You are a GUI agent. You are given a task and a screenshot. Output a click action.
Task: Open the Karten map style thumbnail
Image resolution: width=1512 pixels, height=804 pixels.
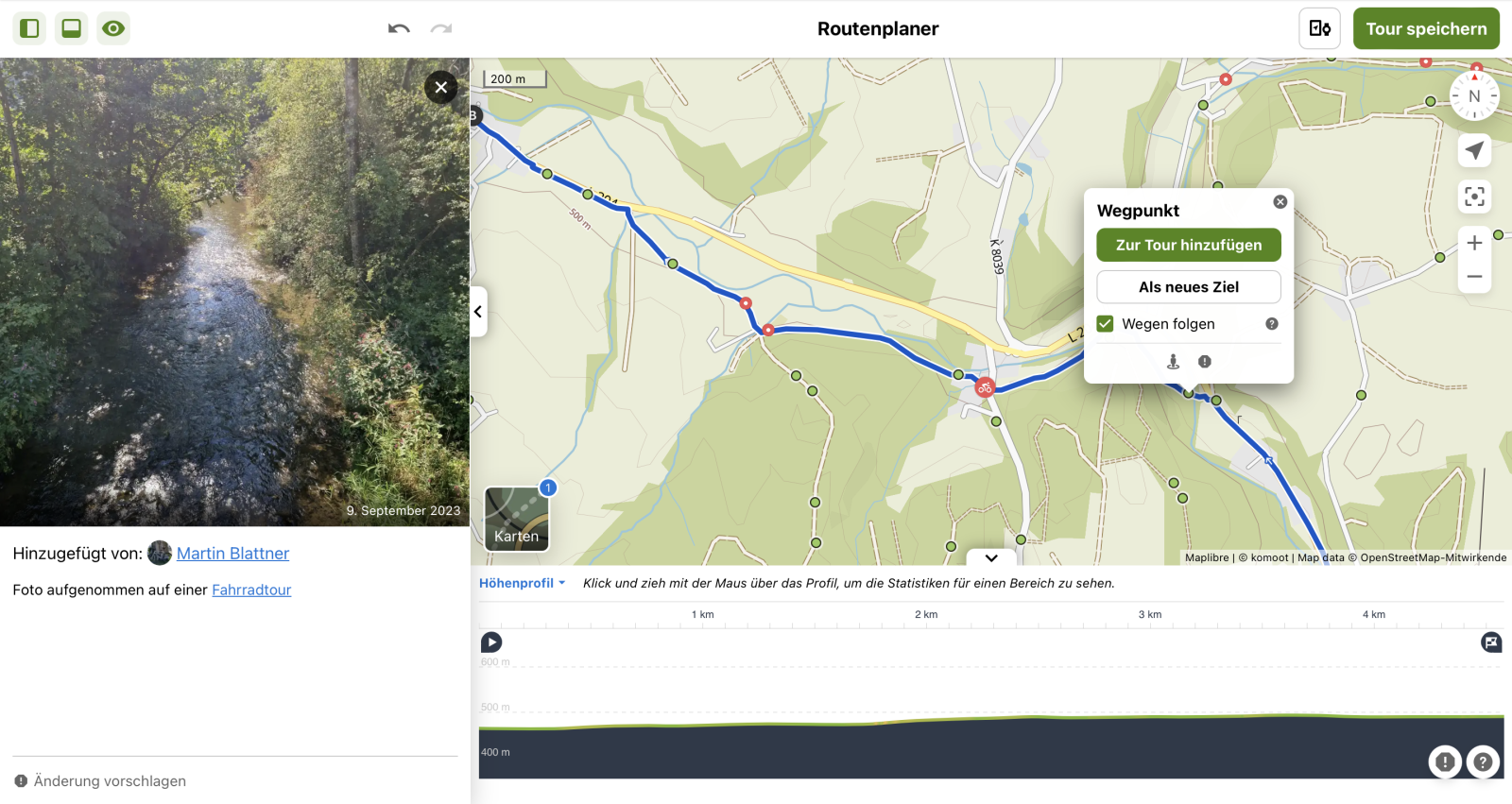[x=516, y=519]
